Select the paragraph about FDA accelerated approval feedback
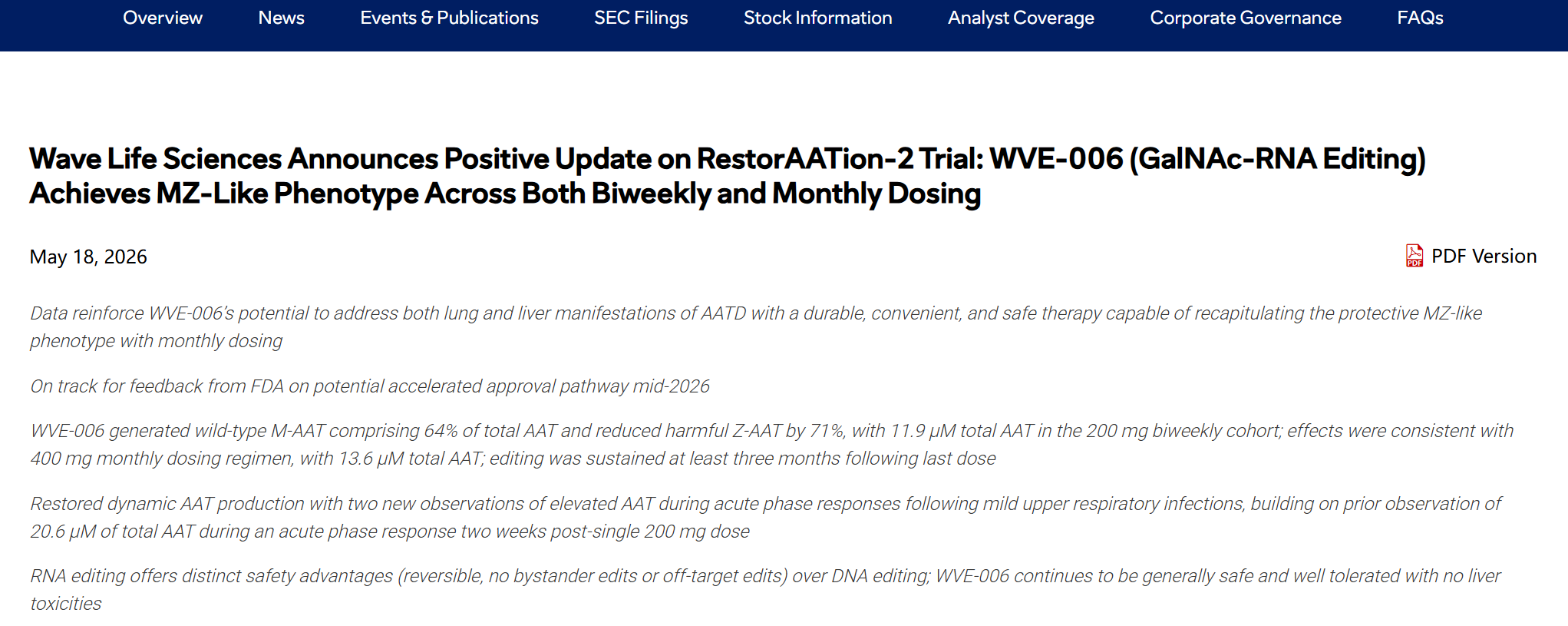The width and height of the screenshot is (1568, 626). pyautogui.click(x=370, y=386)
